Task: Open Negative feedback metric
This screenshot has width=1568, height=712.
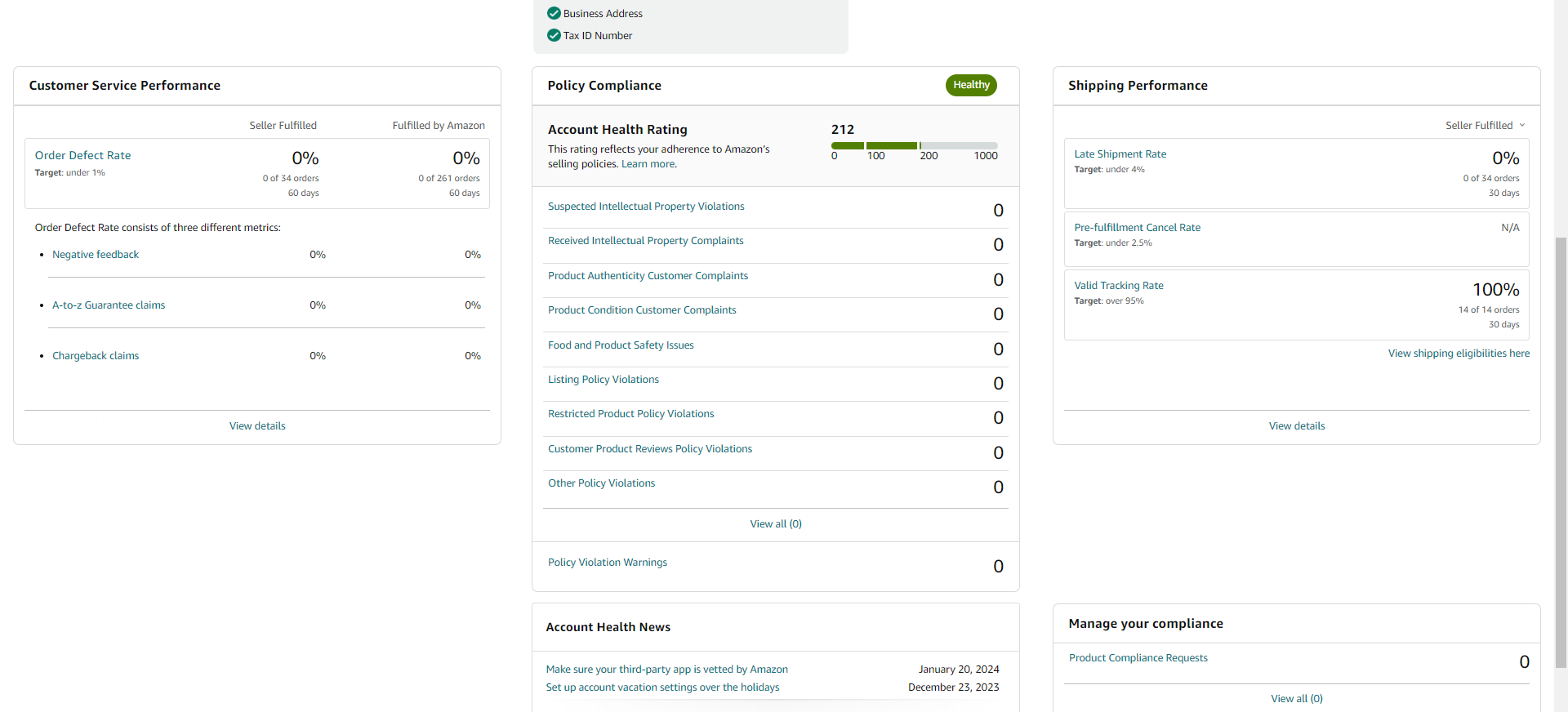Action: (96, 255)
